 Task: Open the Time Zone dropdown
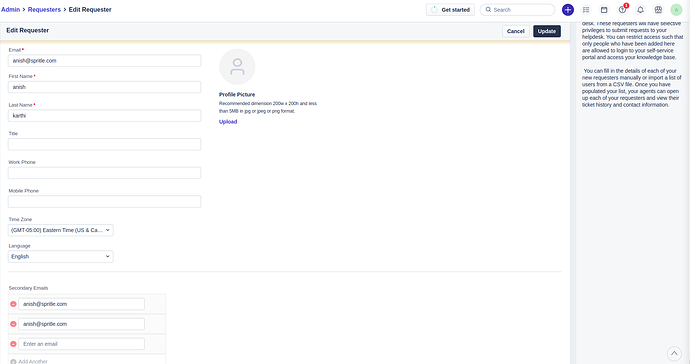[61, 230]
